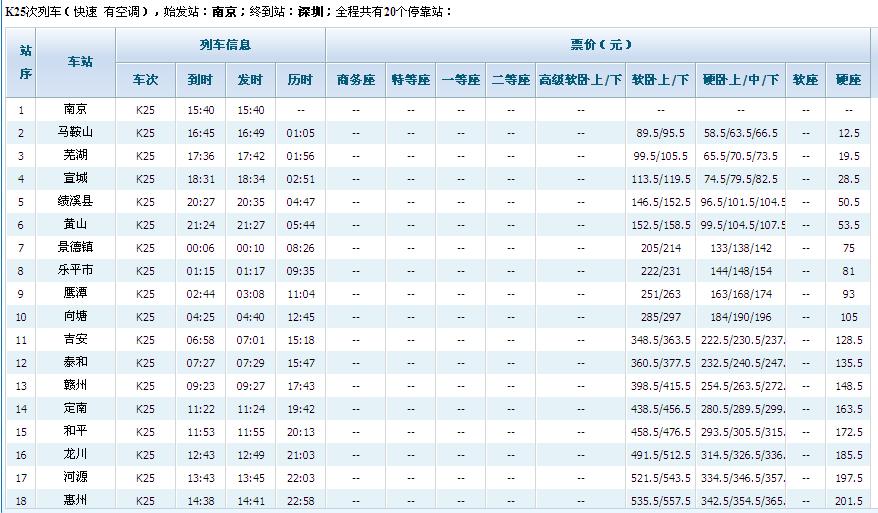This screenshot has width=878, height=513.
Task: Select the 205/214 soft sleeper price cell
Action: [x=660, y=248]
